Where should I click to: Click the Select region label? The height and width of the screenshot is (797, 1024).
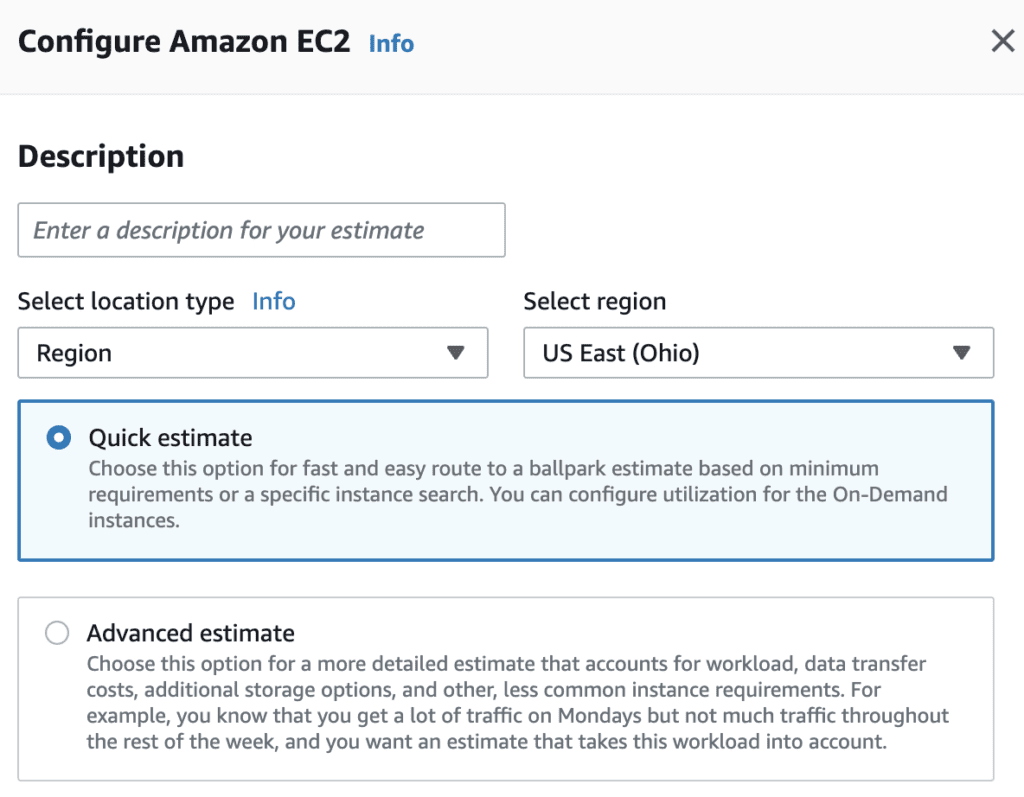click(595, 301)
